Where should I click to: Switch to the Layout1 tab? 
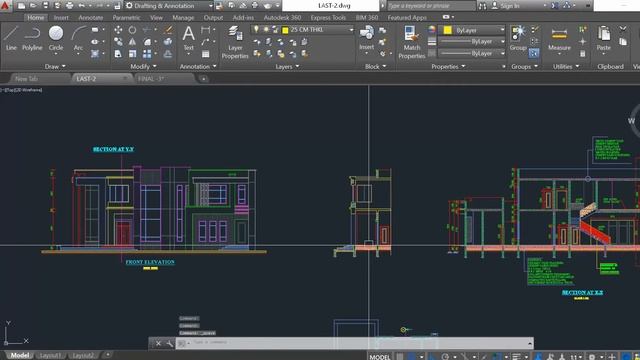[x=50, y=356]
